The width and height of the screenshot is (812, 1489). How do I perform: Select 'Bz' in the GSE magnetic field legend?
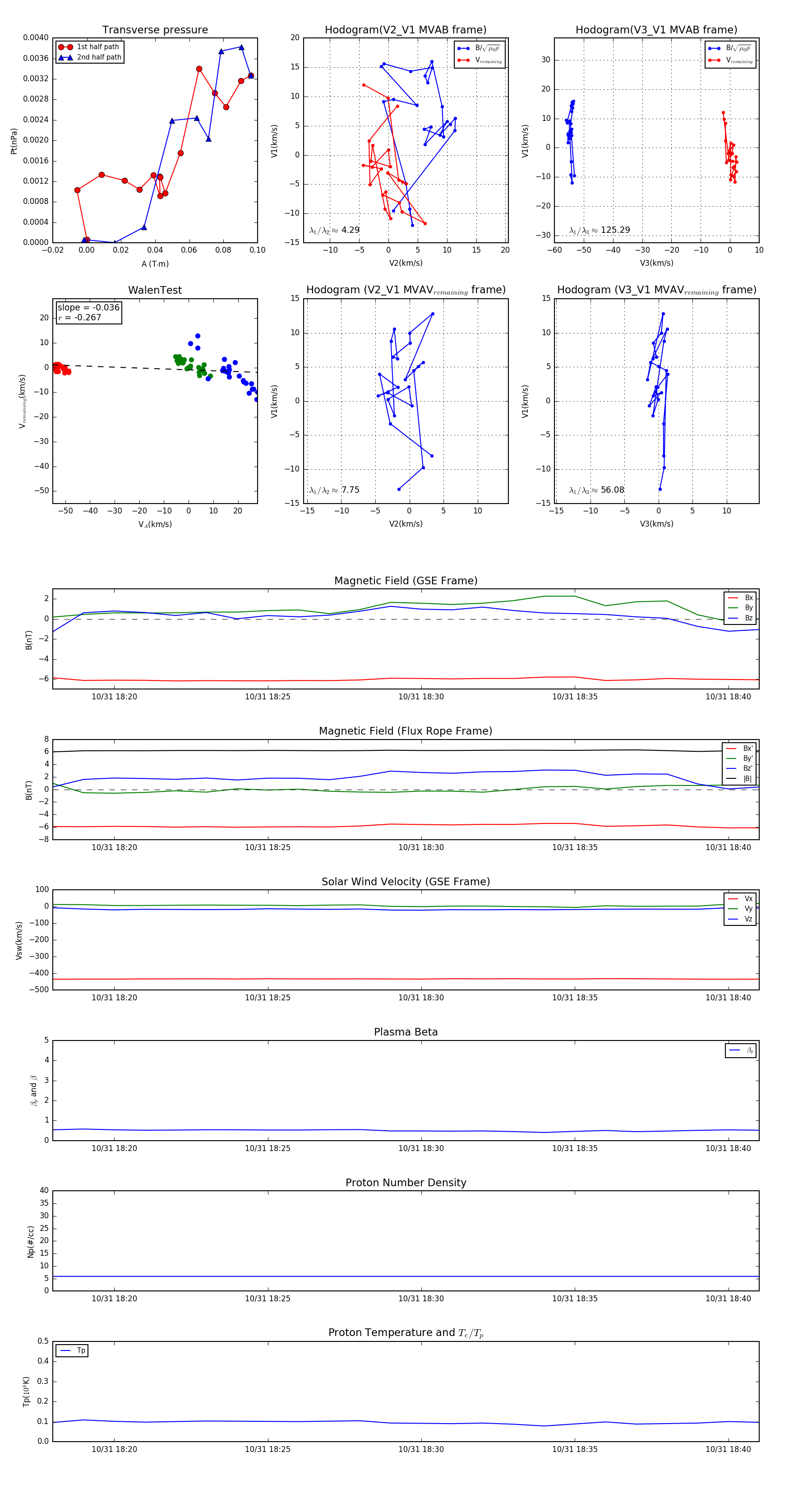coord(740,618)
